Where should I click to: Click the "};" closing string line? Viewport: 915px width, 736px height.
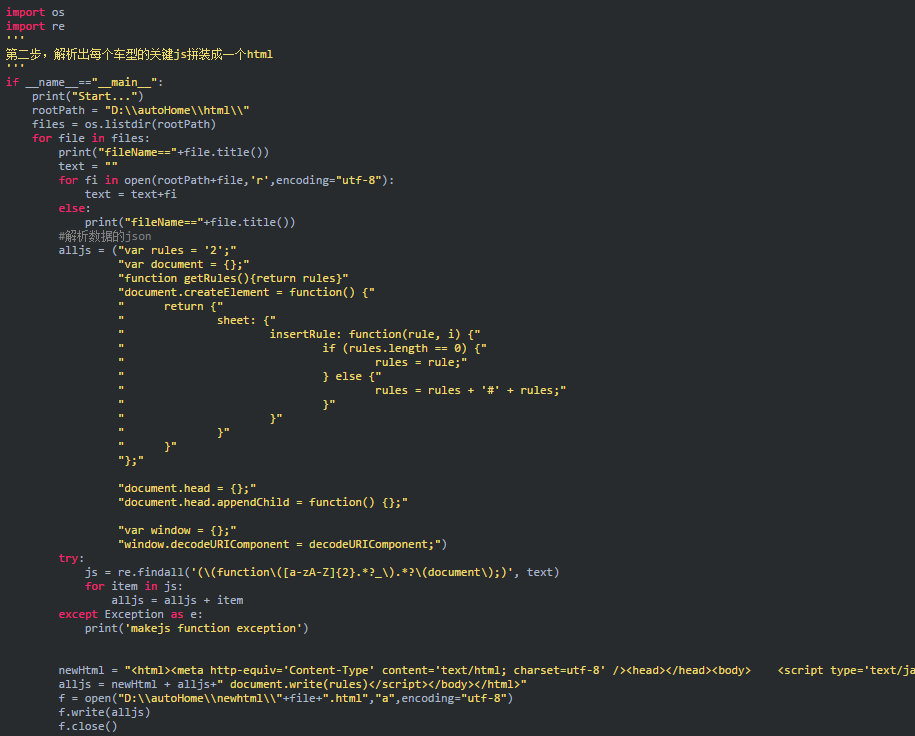point(131,461)
